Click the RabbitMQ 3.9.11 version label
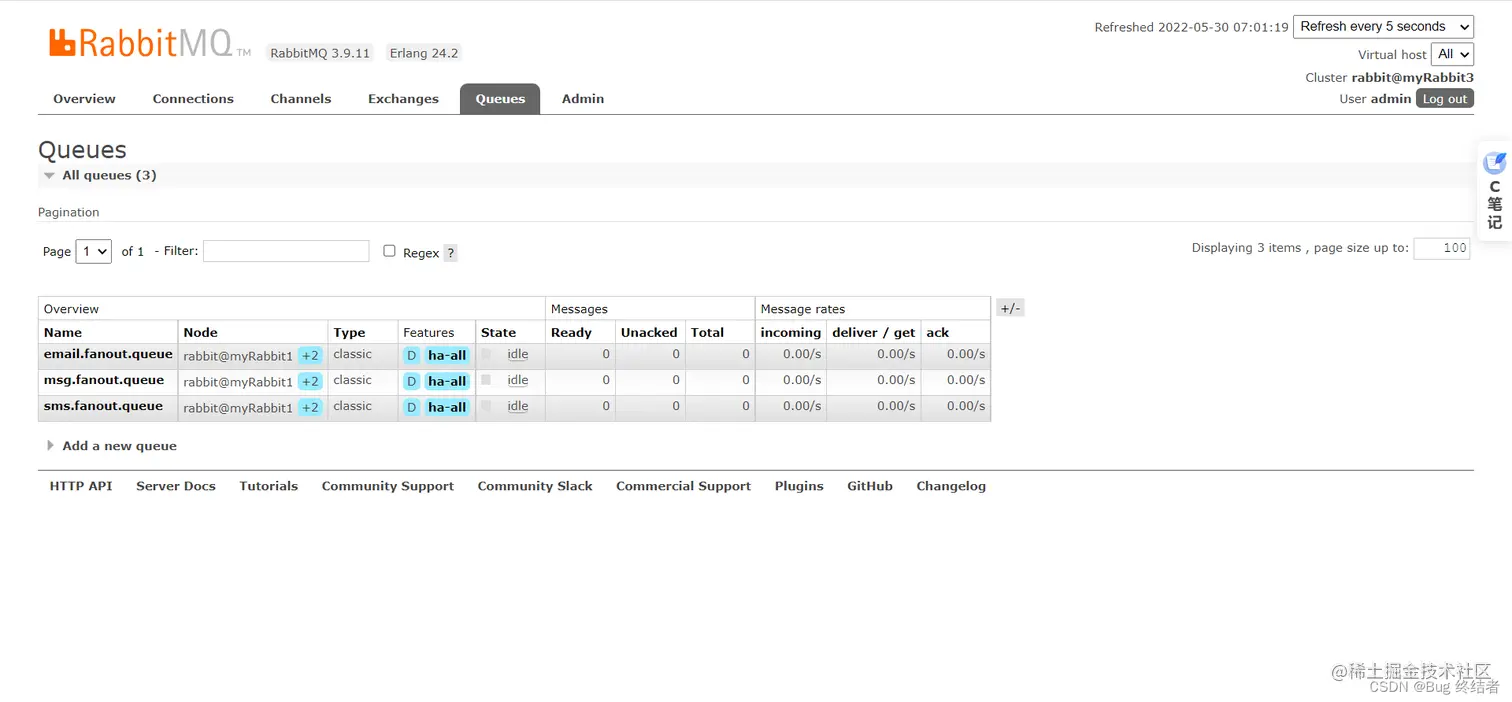 pos(320,53)
